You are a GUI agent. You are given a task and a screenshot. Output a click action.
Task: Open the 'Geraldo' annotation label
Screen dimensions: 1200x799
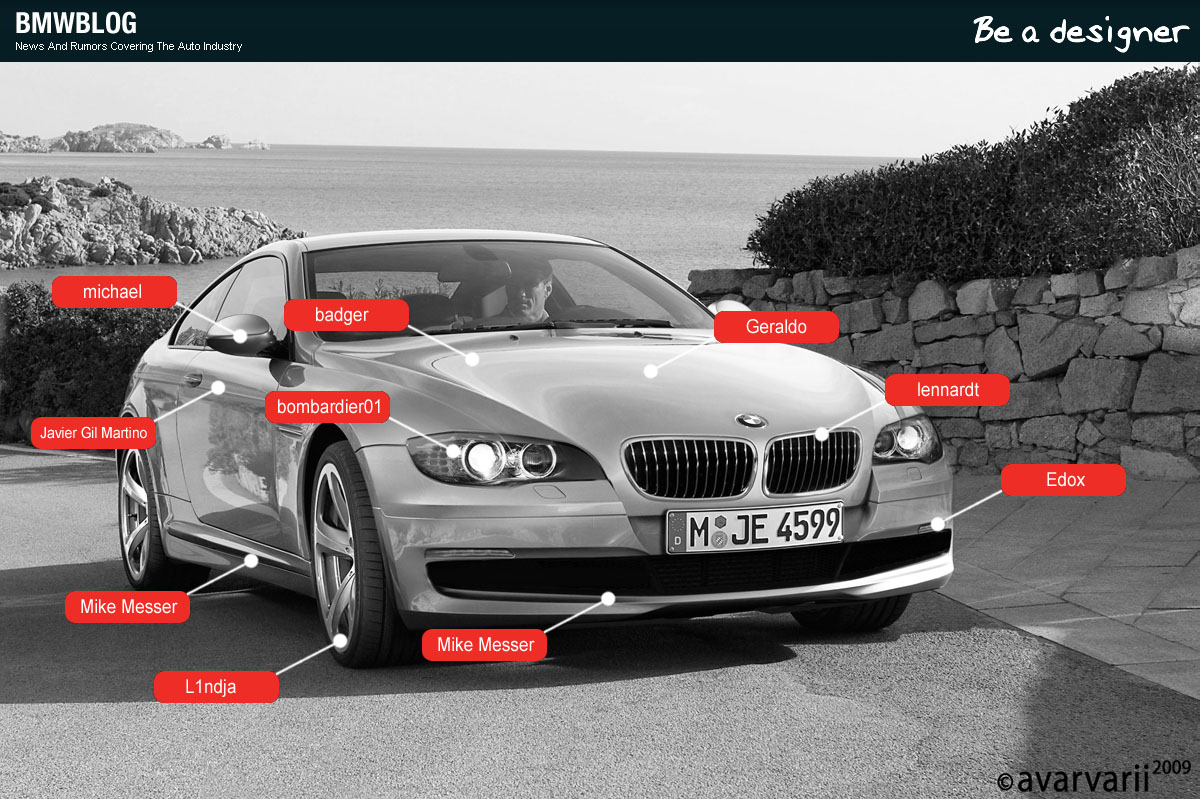776,327
